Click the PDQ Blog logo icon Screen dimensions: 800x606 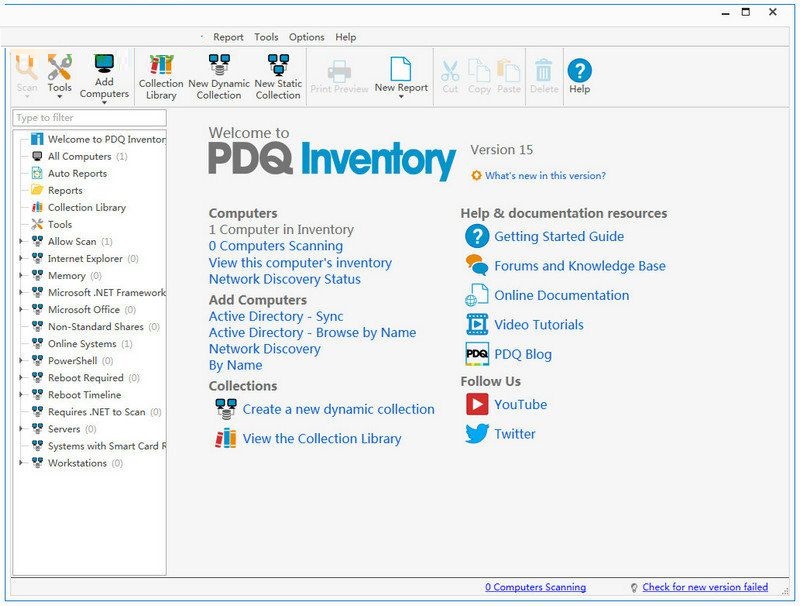pyautogui.click(x=477, y=354)
